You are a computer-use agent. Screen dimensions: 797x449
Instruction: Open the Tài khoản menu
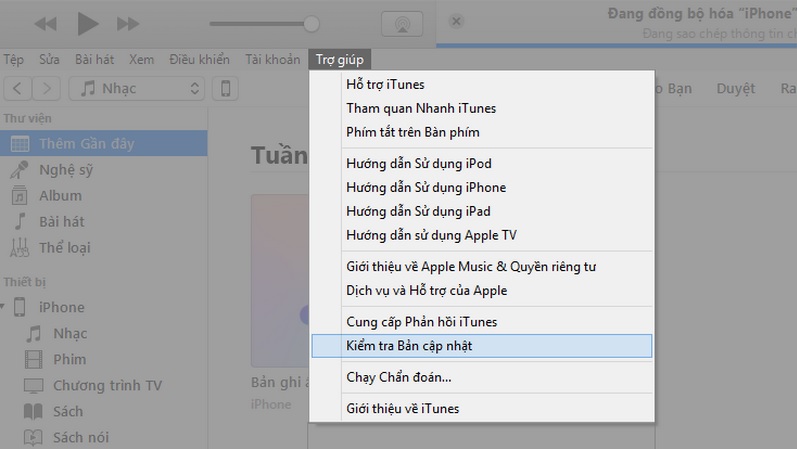click(272, 59)
